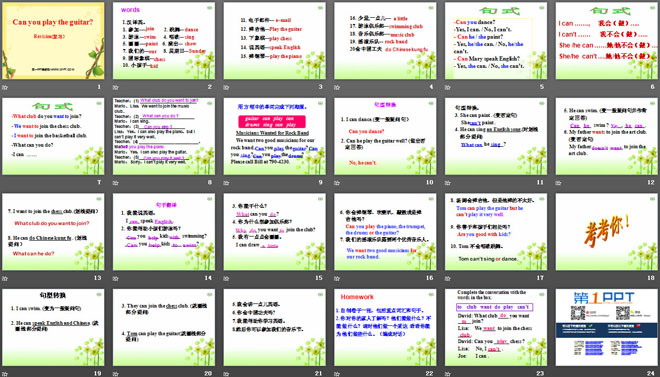Click the animation star icon under slide 3
This screenshot has width=660, height=377.
click(x=226, y=88)
